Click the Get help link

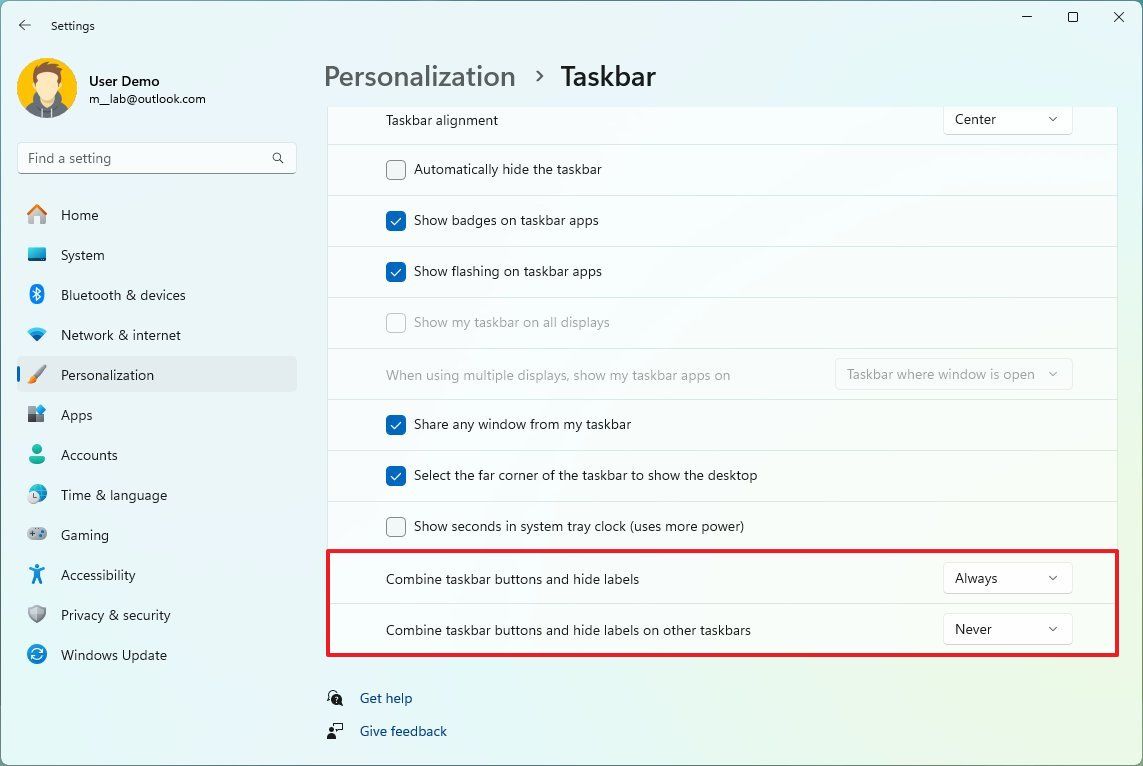coord(386,698)
